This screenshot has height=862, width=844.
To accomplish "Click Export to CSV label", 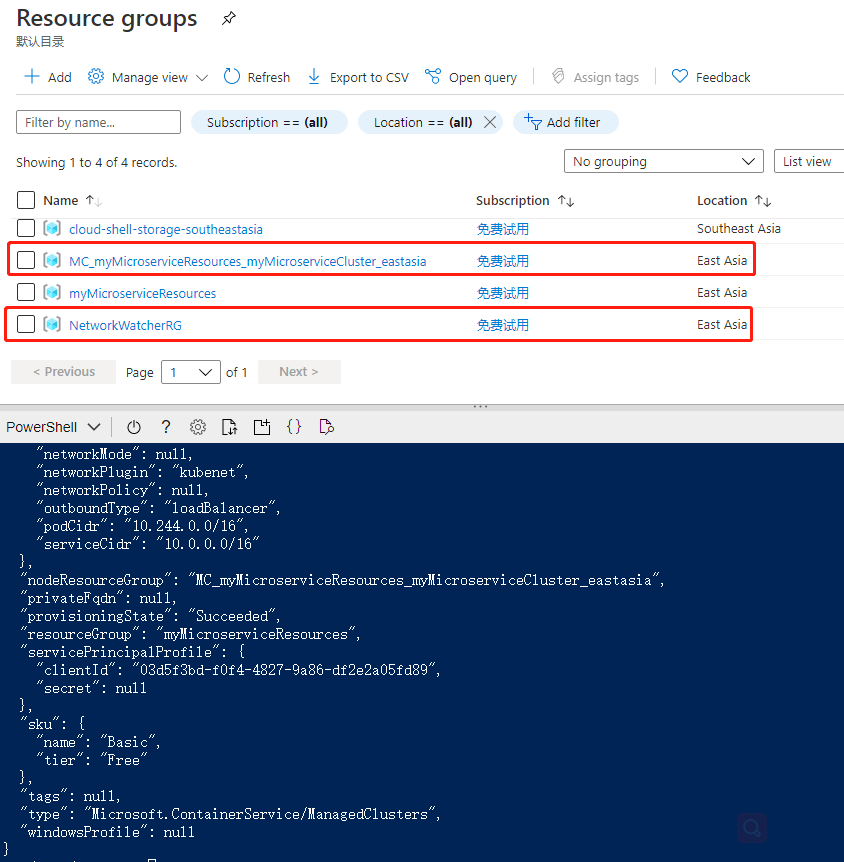I will coord(369,78).
